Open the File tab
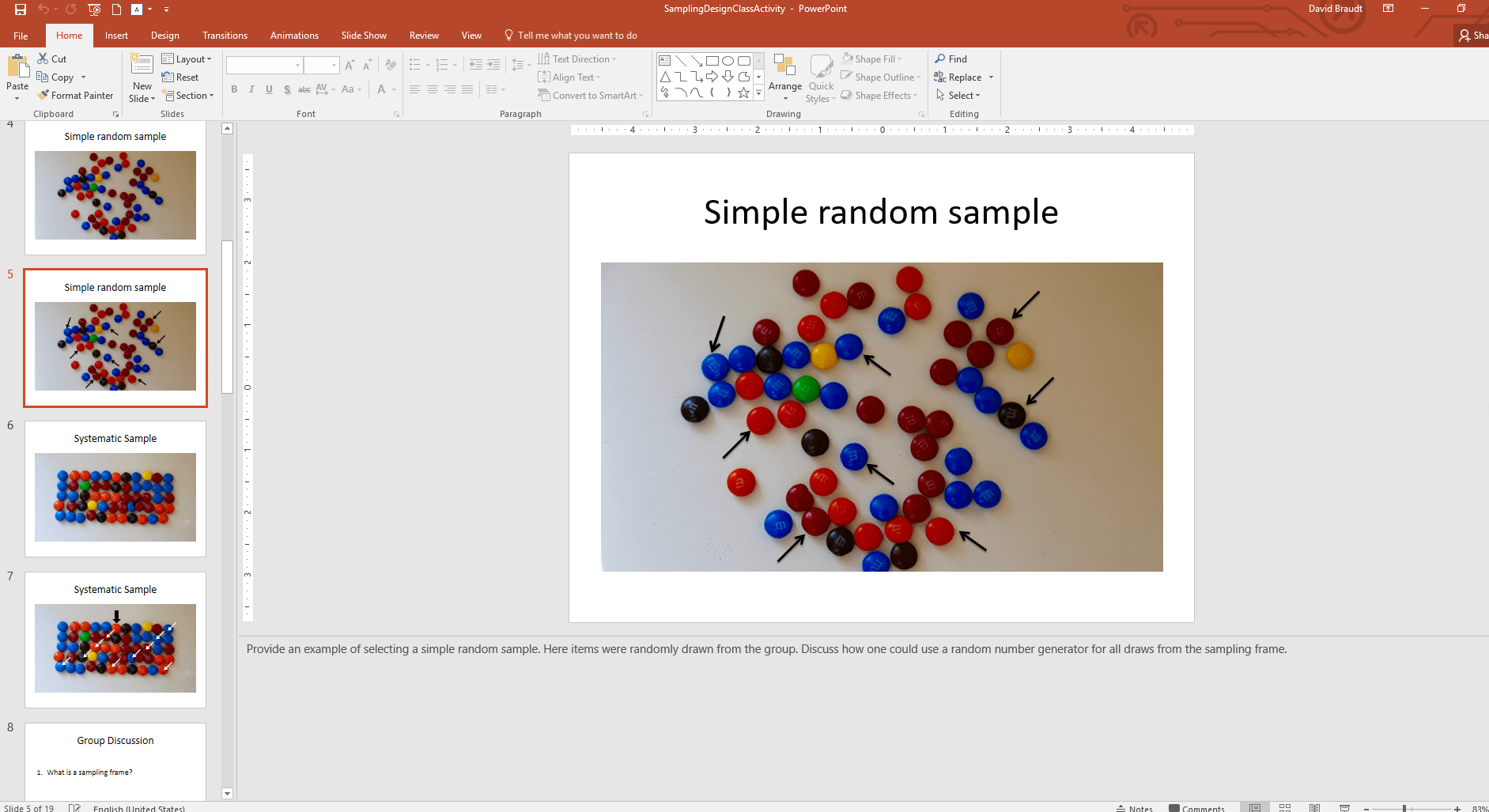 point(21,36)
